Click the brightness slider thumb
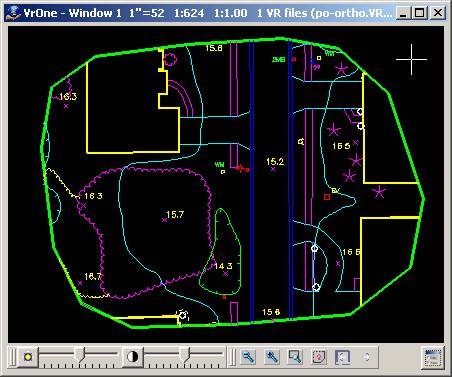 point(80,355)
